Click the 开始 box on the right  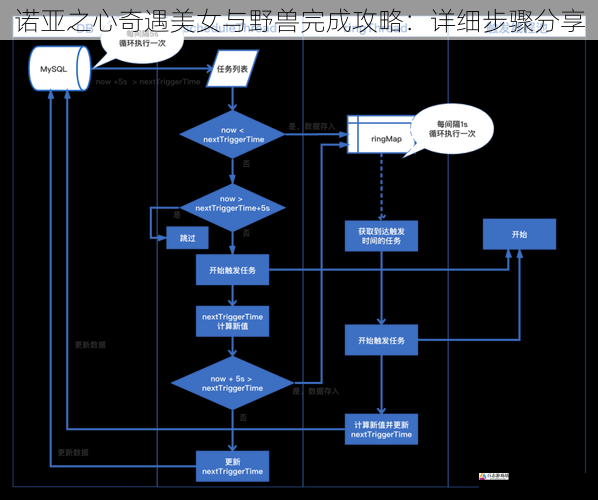point(519,234)
